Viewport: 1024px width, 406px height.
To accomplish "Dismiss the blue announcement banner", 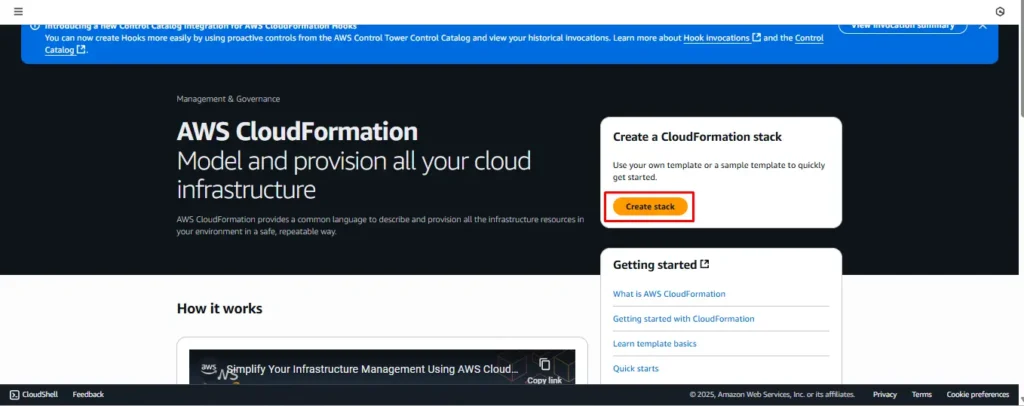I will point(982,25).
